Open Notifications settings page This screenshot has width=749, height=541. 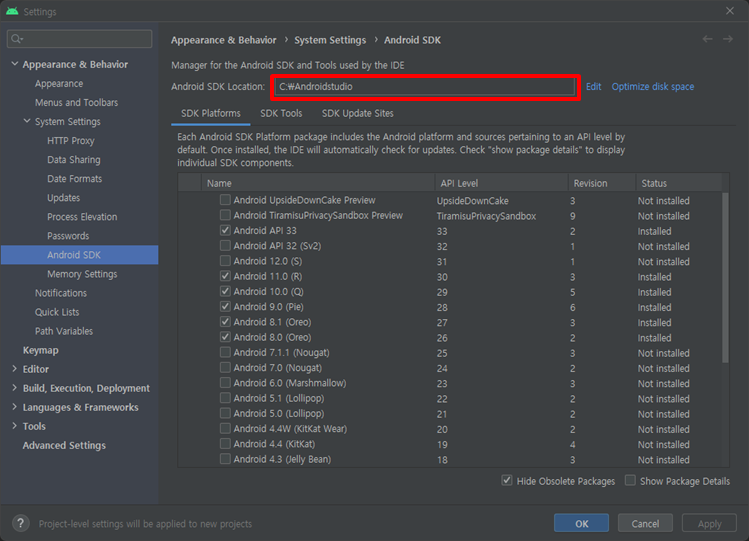[x=61, y=293]
